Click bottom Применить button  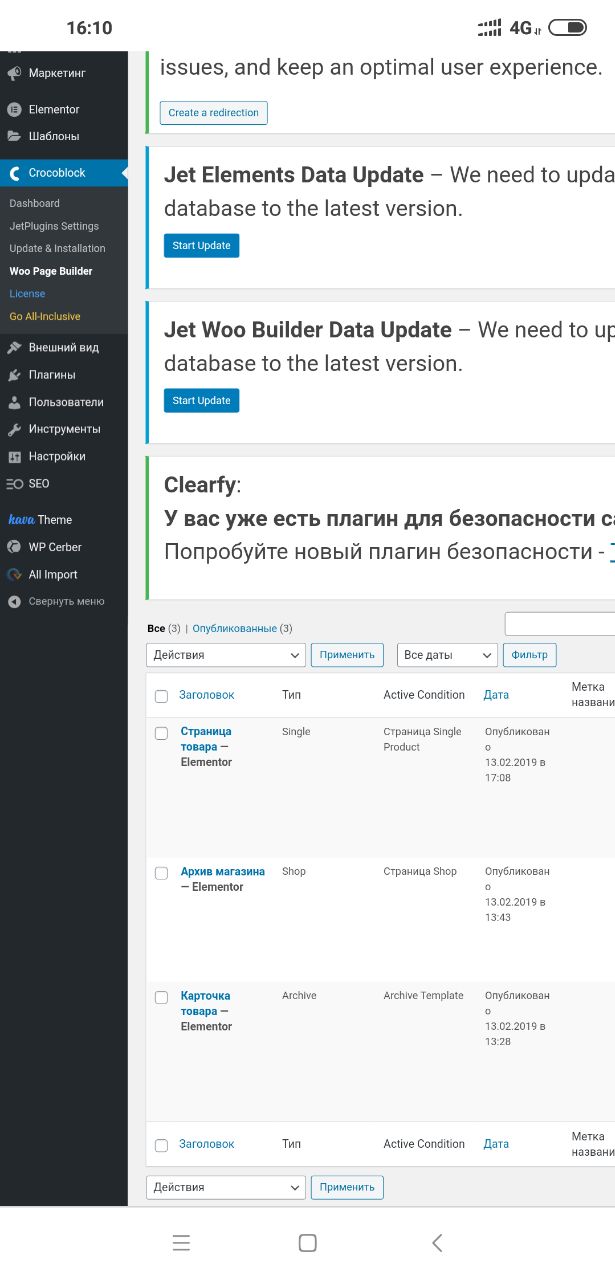[347, 1187]
